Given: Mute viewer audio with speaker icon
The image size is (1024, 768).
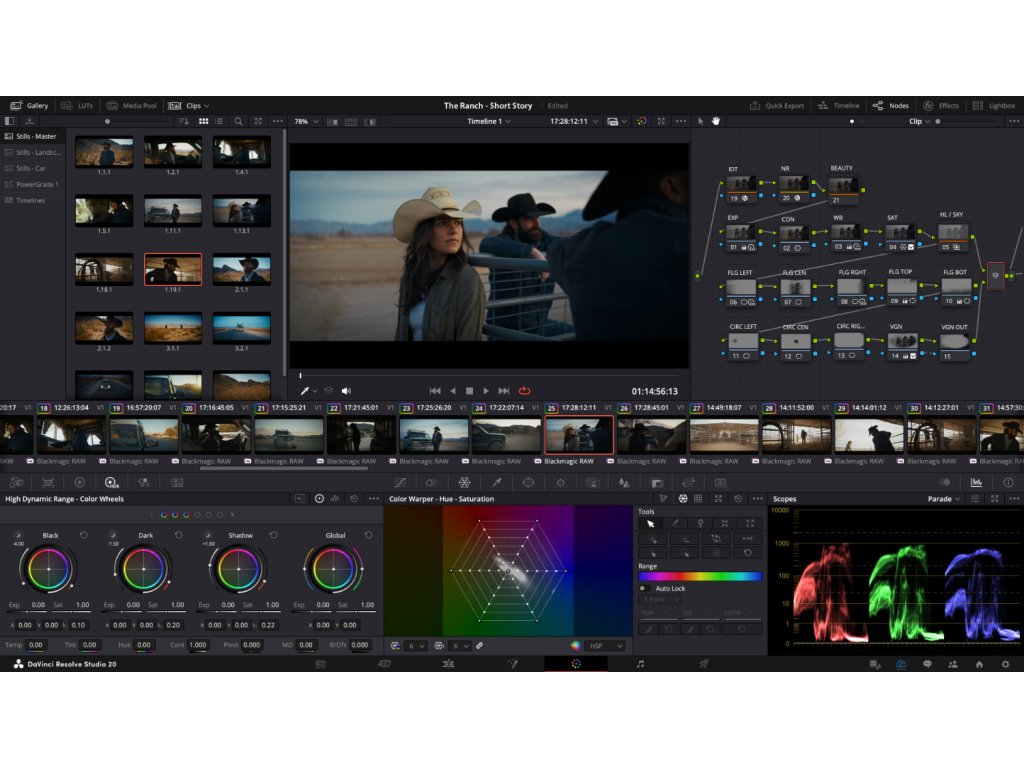Looking at the screenshot, I should [x=346, y=391].
